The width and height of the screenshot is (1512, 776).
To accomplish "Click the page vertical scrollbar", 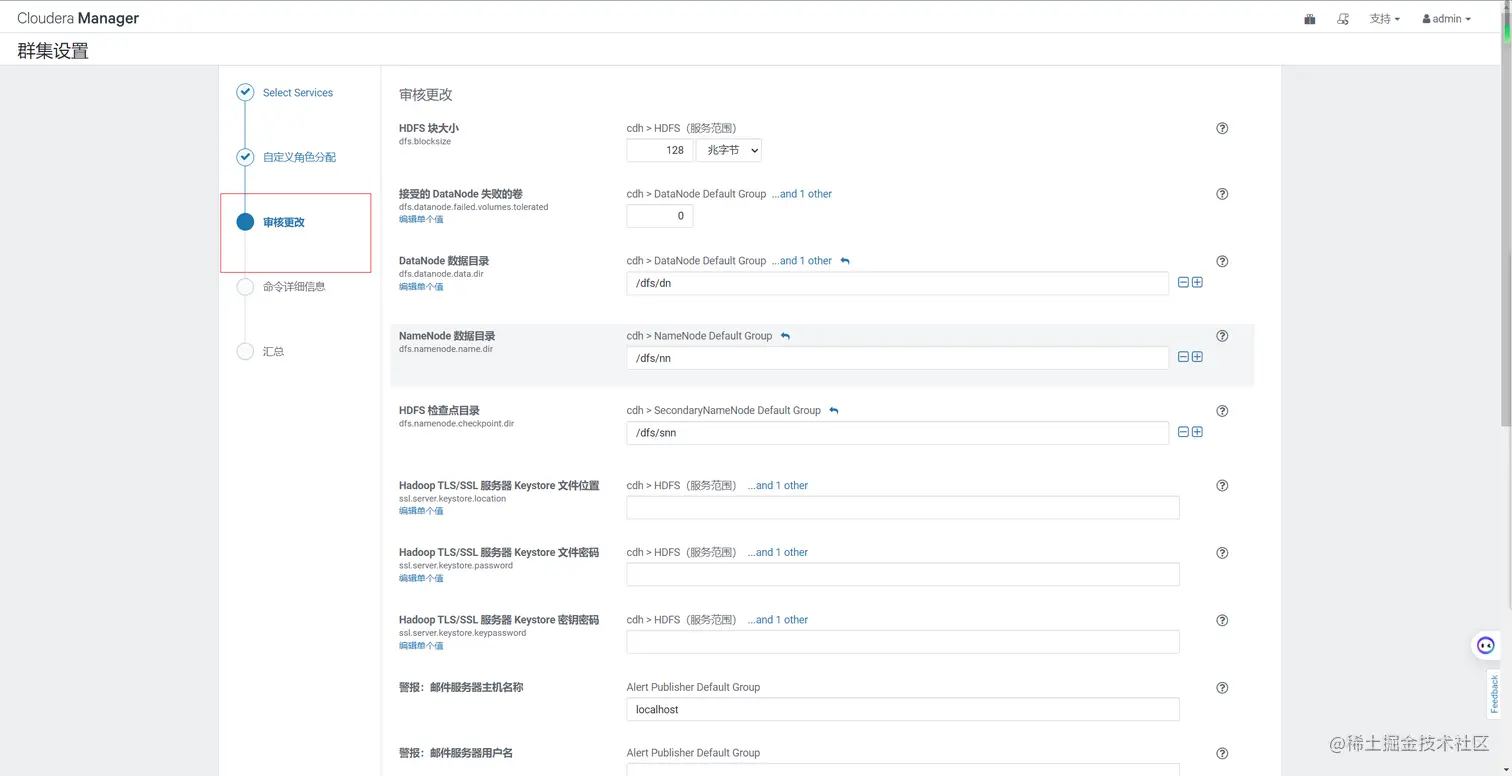I will point(1506,220).
